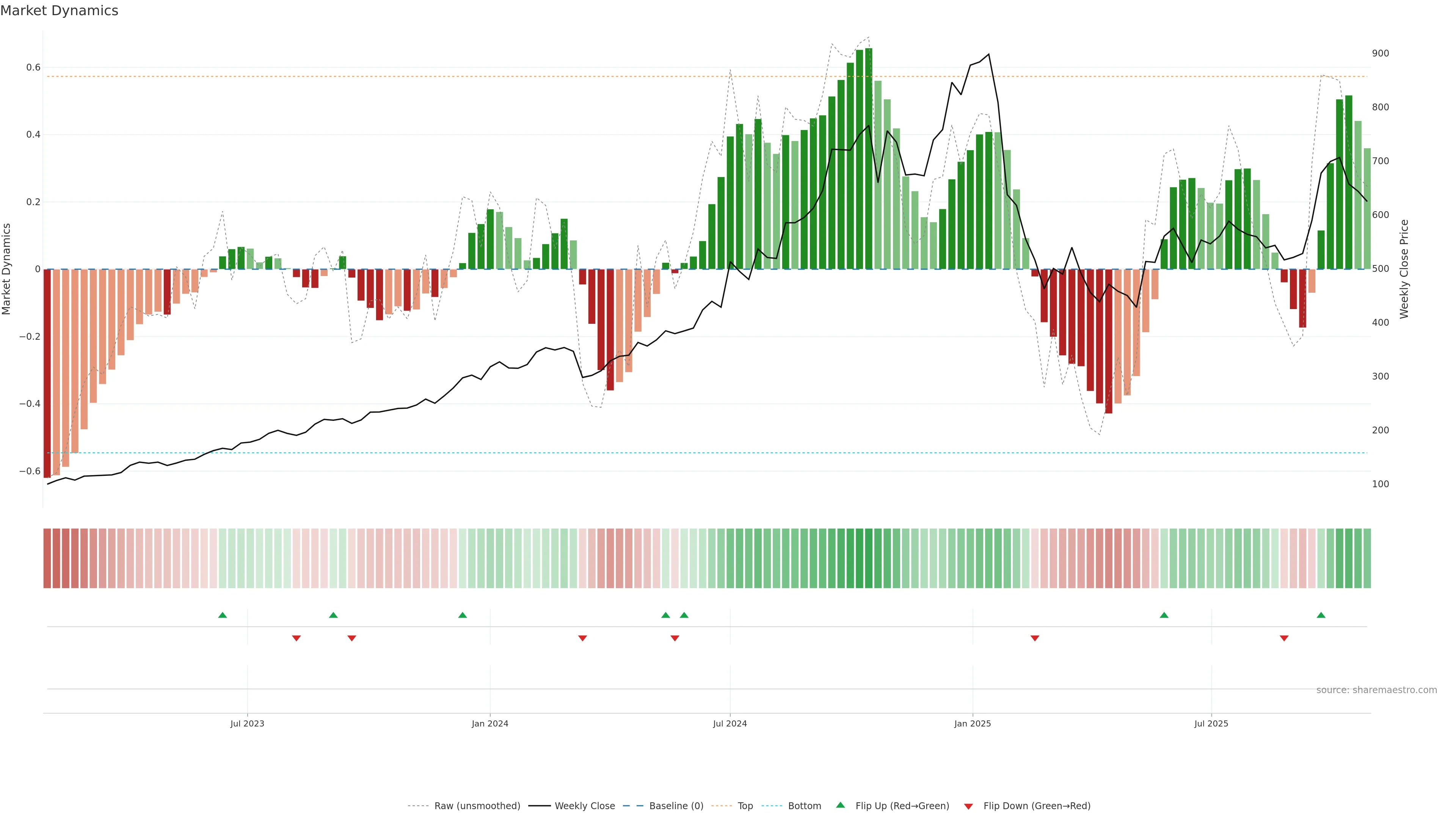Click the Market Dynamics chart title

(x=60, y=11)
